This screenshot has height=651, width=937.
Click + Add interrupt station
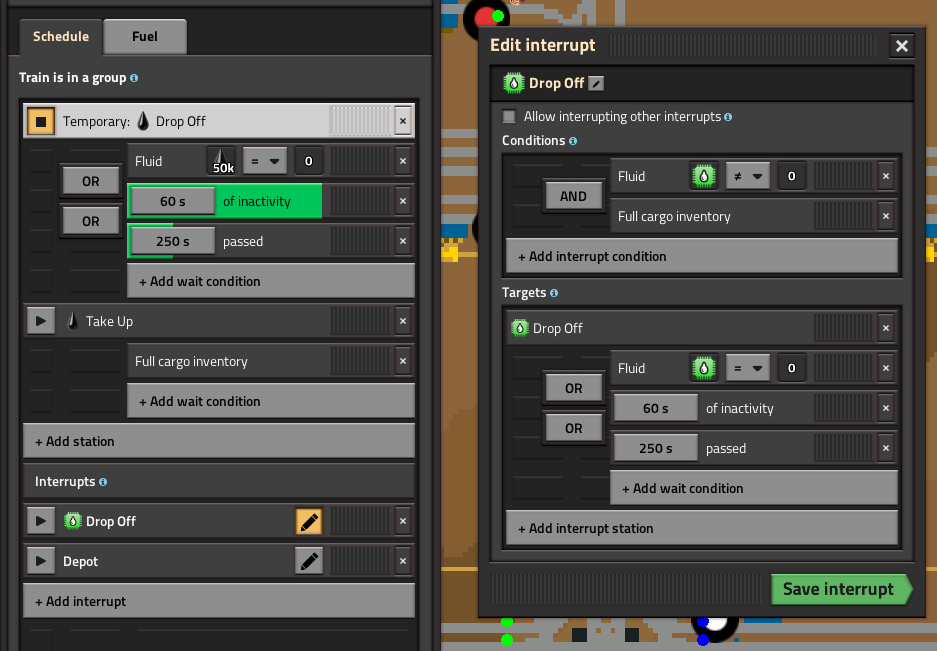point(702,528)
